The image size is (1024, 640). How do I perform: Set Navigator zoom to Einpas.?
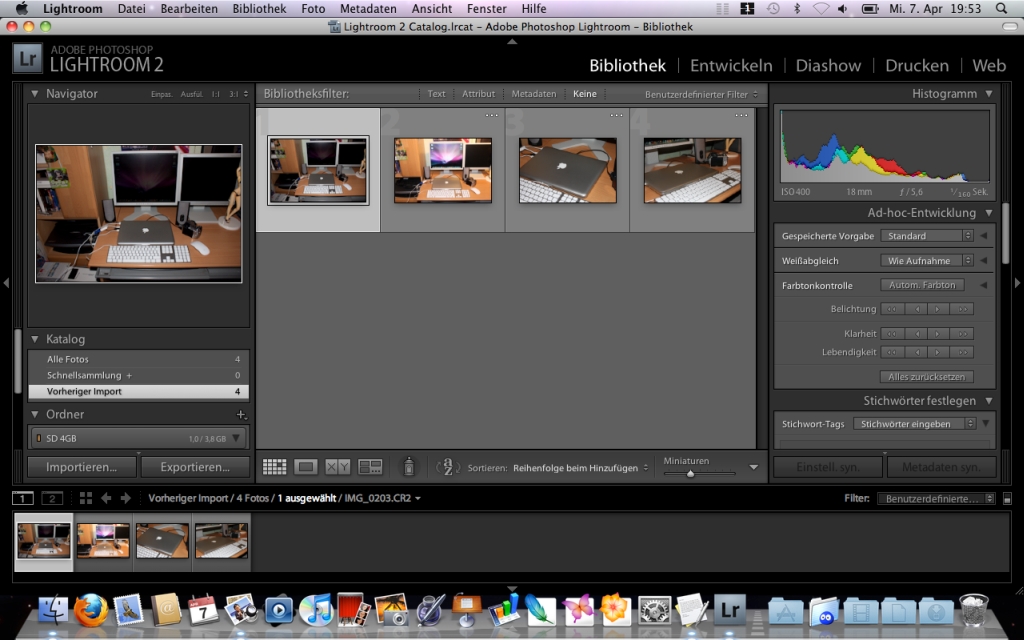[161, 94]
